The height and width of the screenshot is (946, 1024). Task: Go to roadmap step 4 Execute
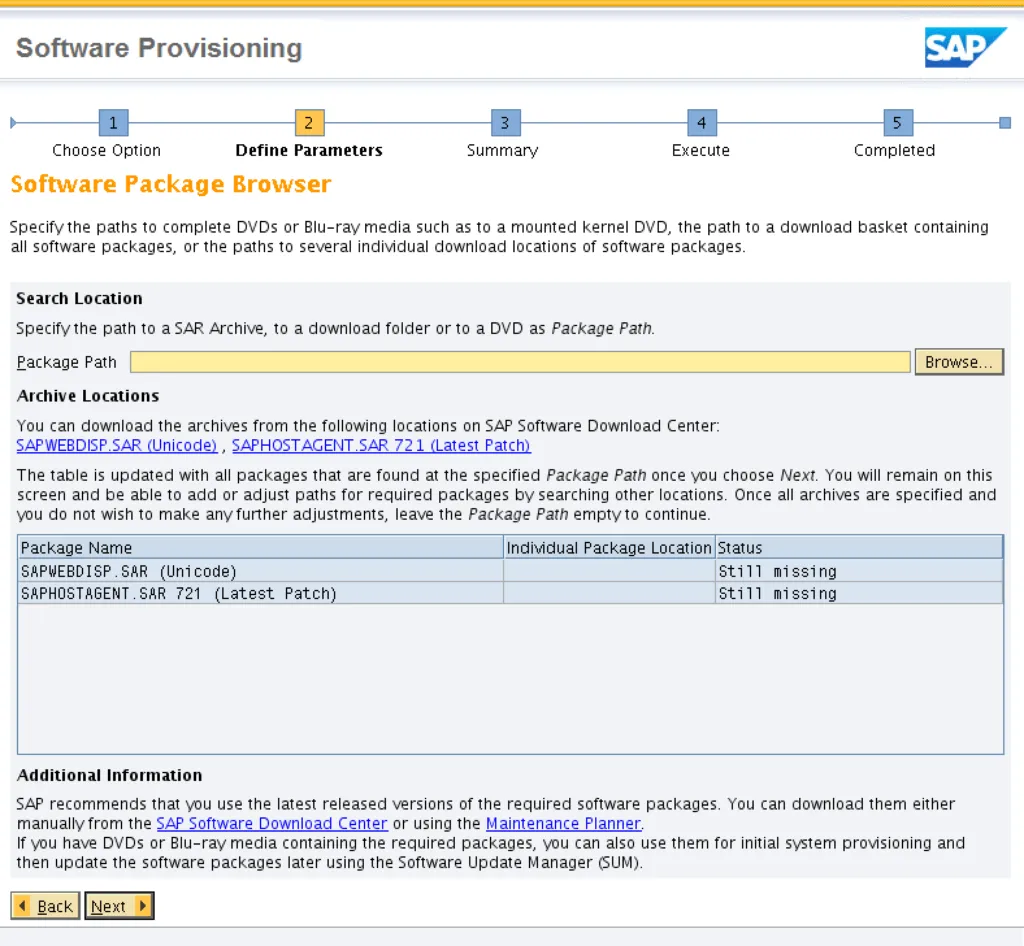[x=701, y=123]
